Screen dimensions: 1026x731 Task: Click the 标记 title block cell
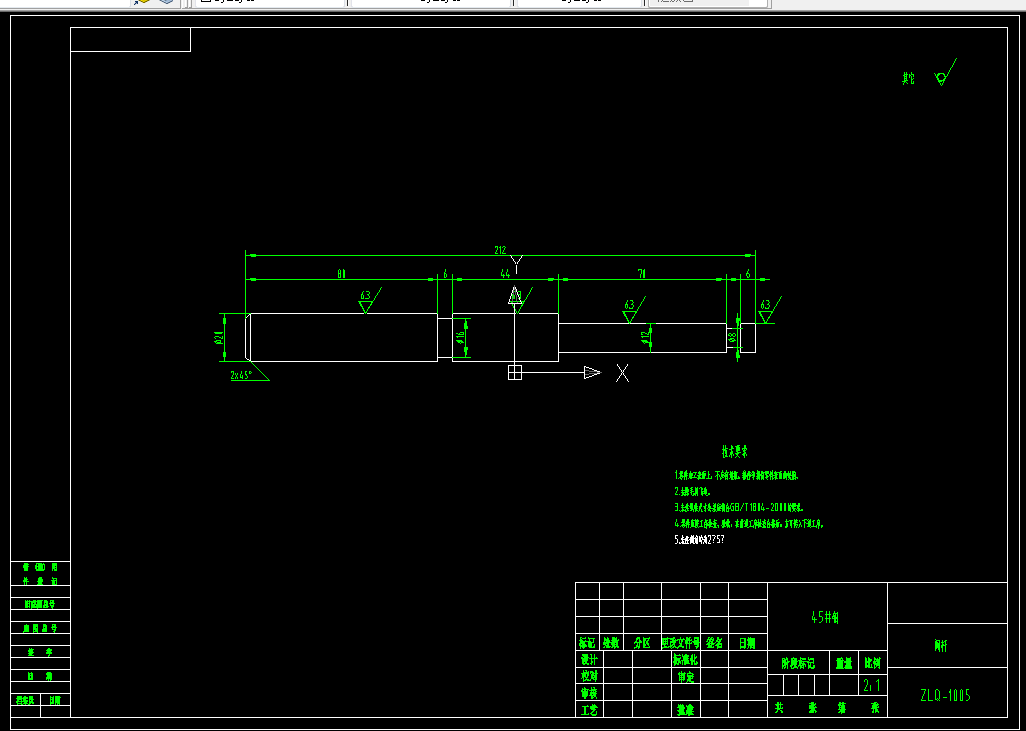[x=587, y=643]
